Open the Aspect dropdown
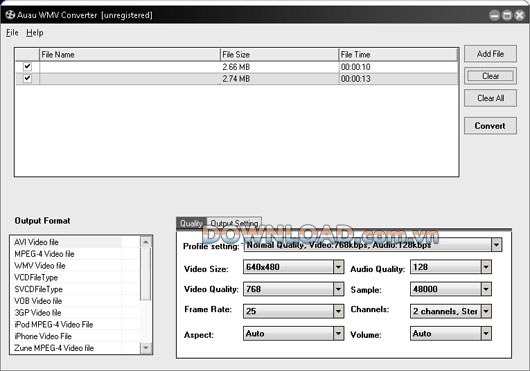The image size is (530, 371). coord(338,333)
